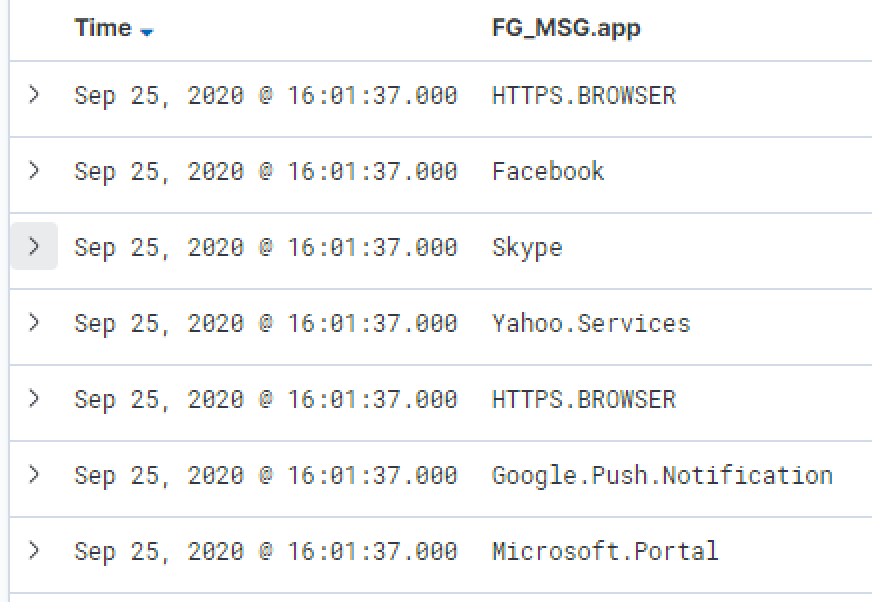Click the Time column header label
This screenshot has width=872, height=602.
(x=103, y=28)
